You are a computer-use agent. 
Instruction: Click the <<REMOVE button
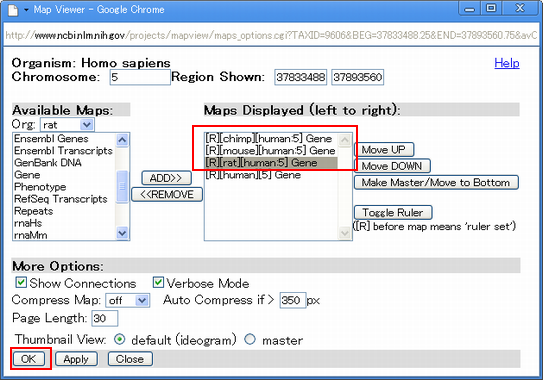(x=167, y=195)
